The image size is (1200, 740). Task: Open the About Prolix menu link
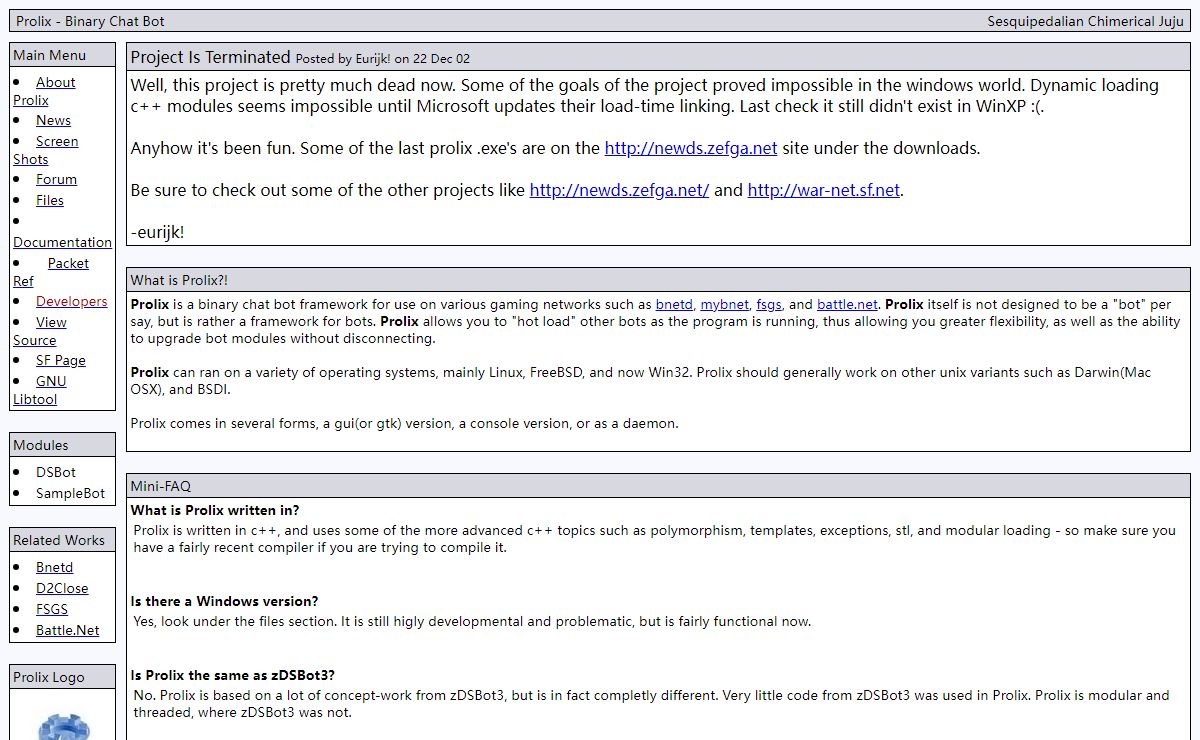[55, 83]
